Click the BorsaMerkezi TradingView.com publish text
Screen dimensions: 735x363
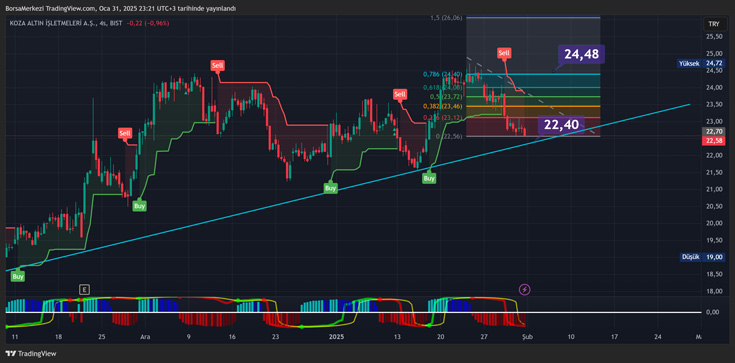pyautogui.click(x=120, y=8)
